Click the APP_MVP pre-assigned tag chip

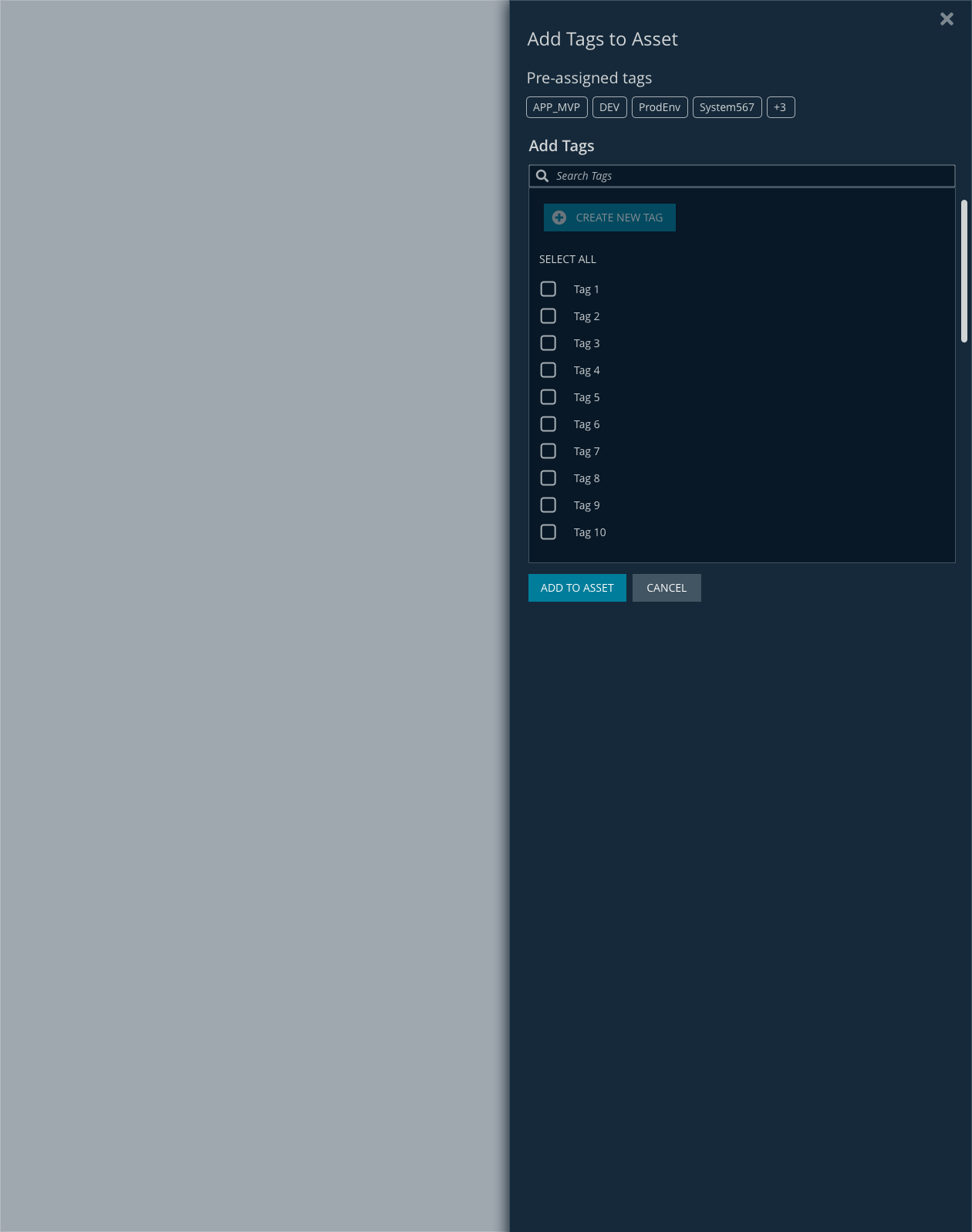556,107
